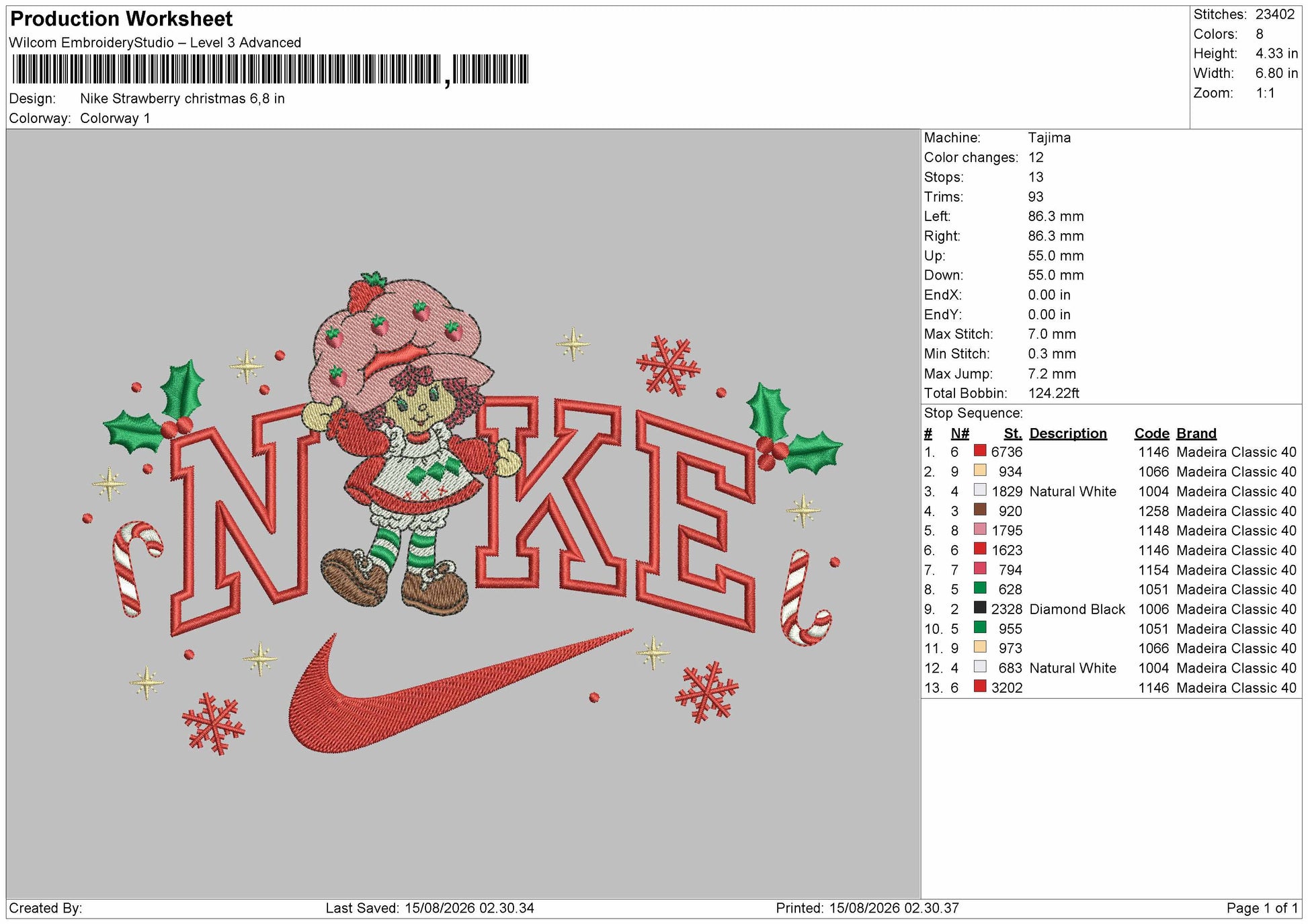Click stitch count 1829 in row 3
The width and height of the screenshot is (1308, 924).
click(1007, 491)
